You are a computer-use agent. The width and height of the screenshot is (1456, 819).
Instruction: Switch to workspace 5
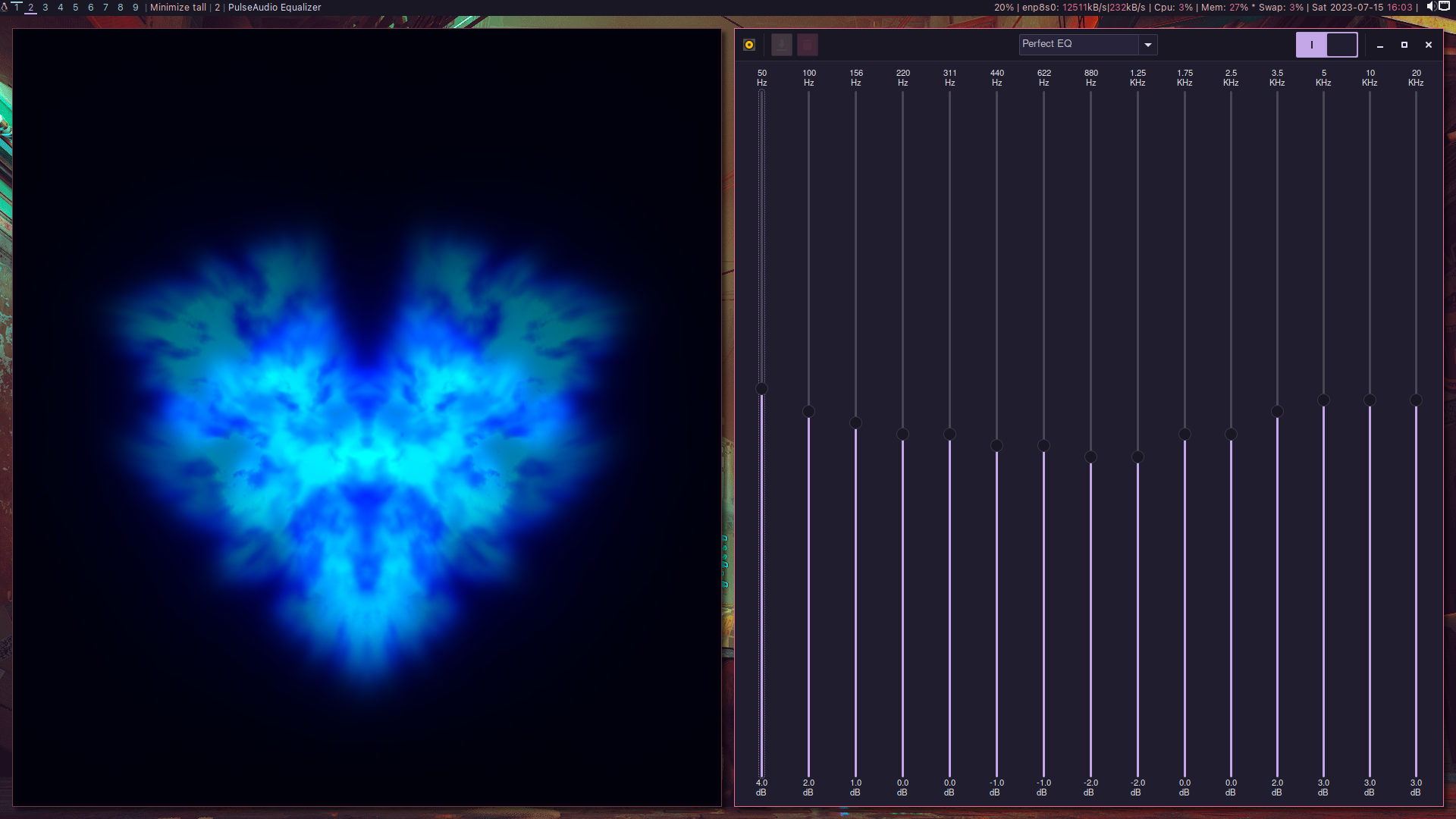(x=76, y=7)
